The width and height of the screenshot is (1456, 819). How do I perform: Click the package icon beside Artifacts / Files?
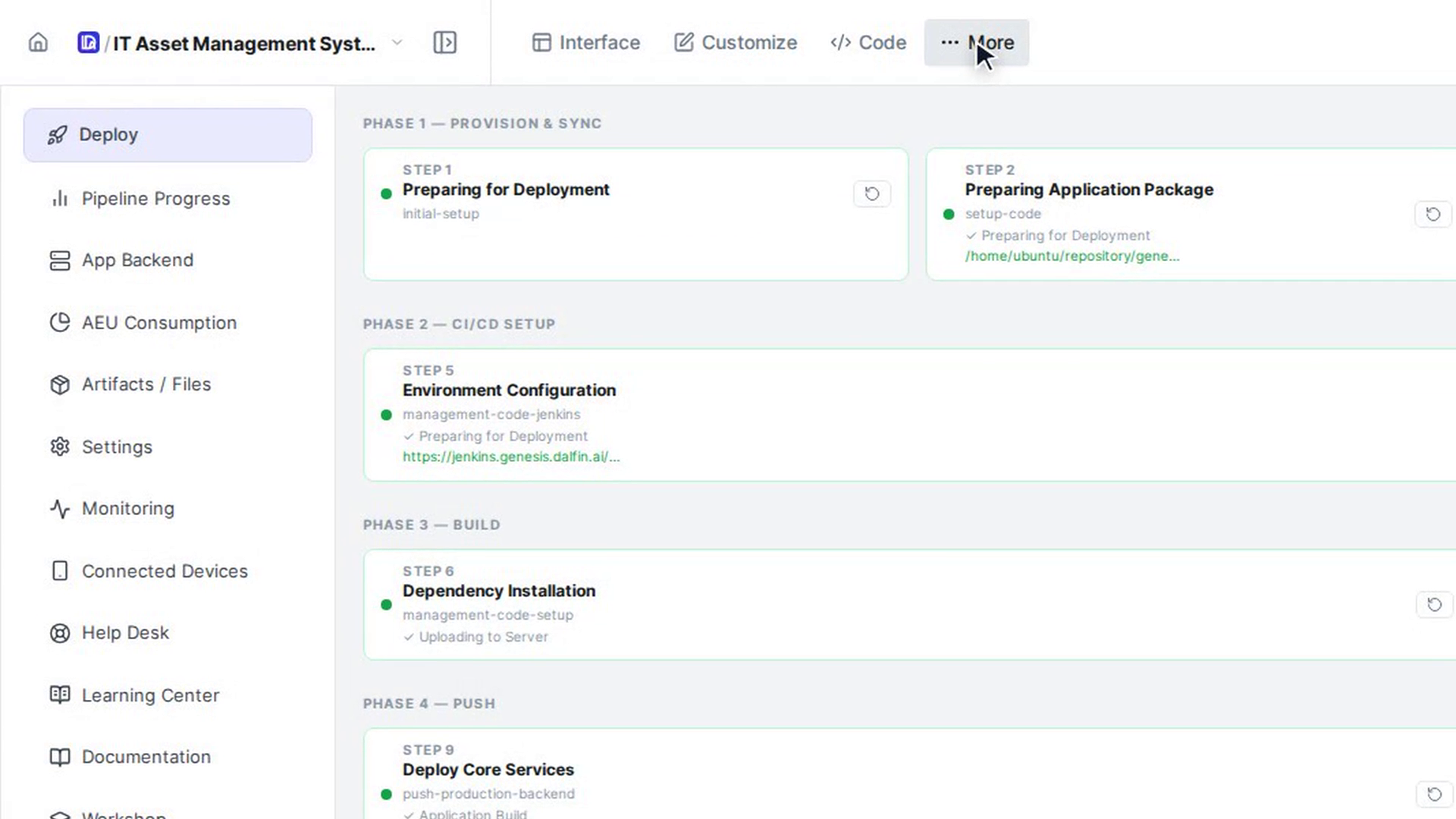click(x=60, y=384)
